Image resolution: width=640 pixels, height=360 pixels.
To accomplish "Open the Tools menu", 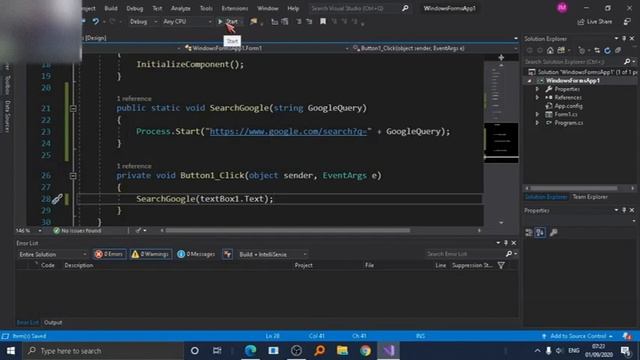I will [x=206, y=8].
